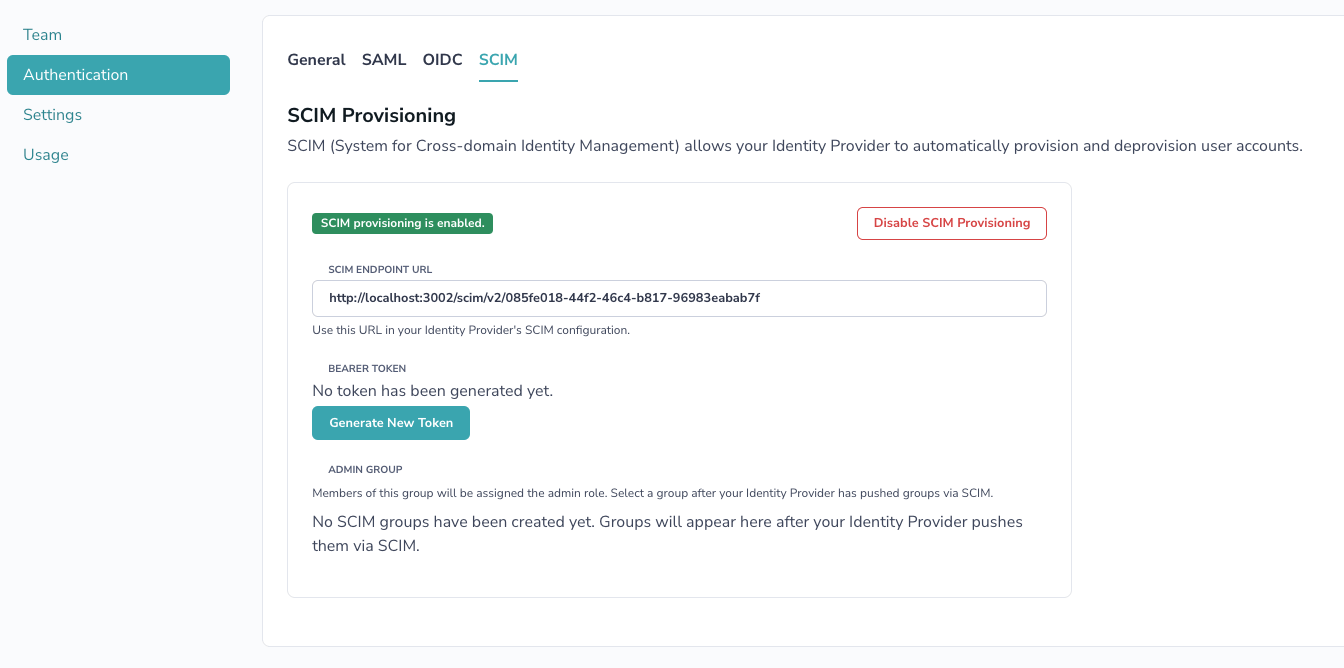Click the SCIM description paragraph
This screenshot has height=668, width=1344.
793,145
